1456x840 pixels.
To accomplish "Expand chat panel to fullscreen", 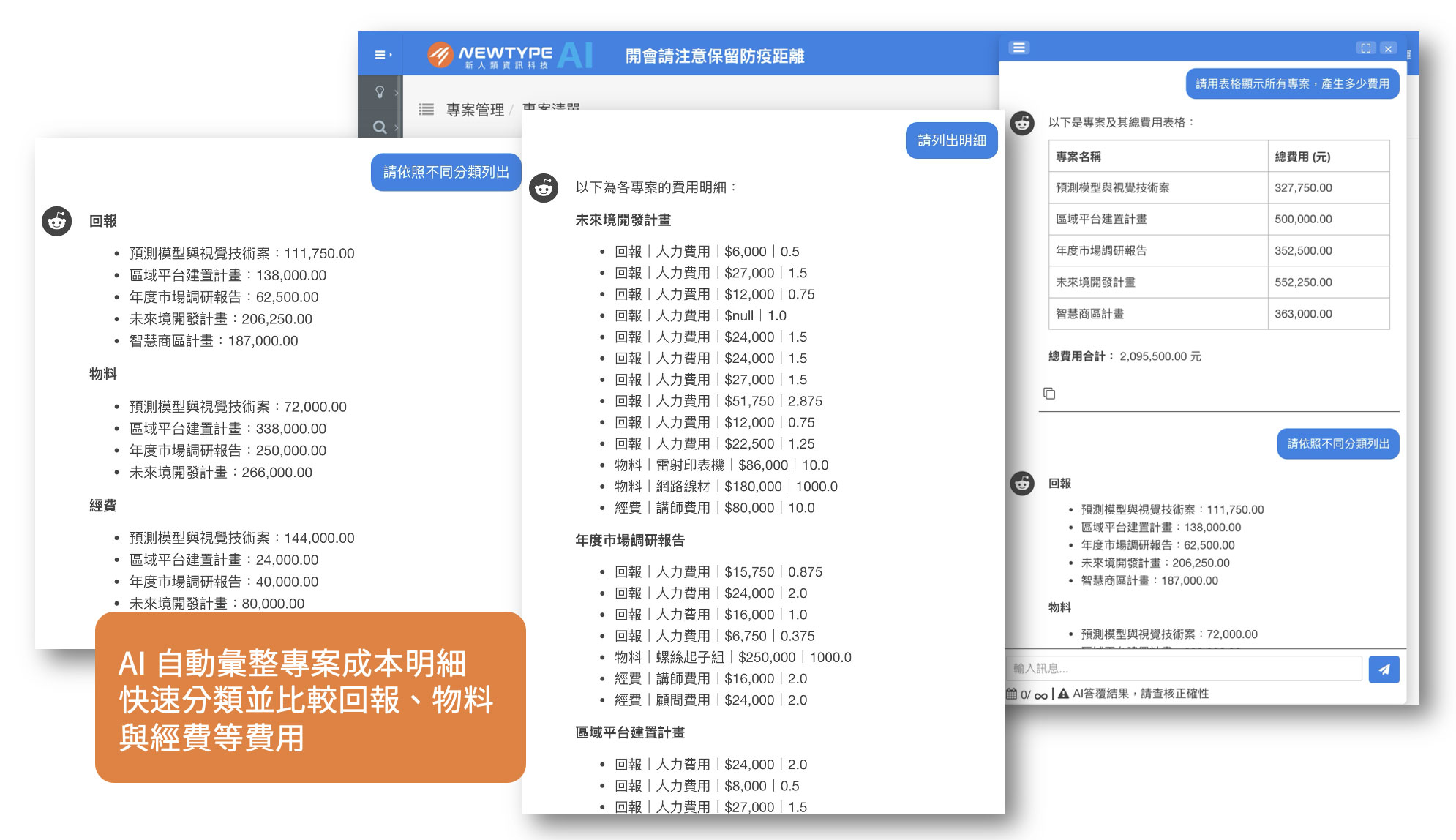I will (1365, 48).
